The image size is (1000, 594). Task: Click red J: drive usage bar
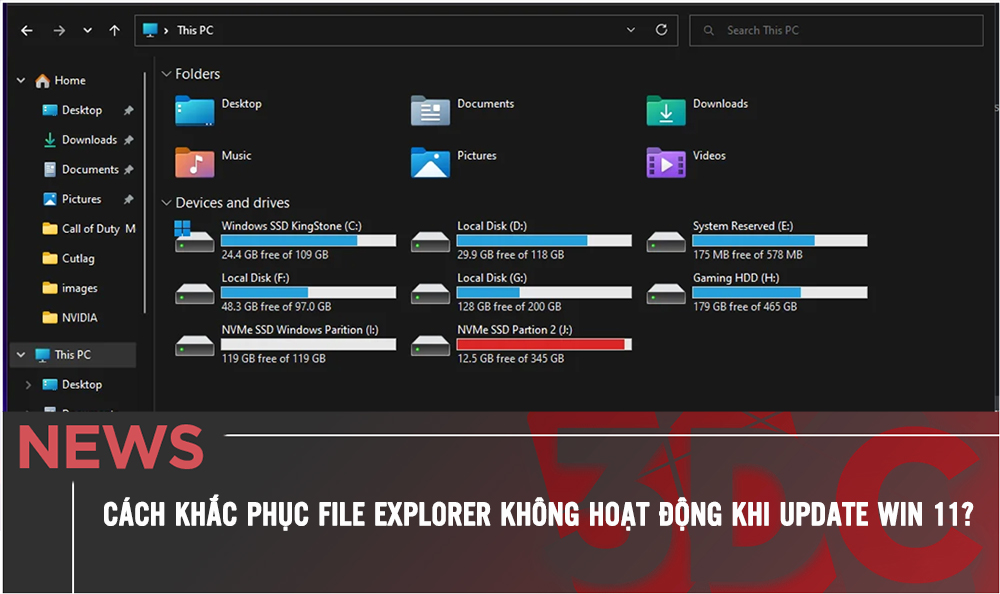[x=544, y=345]
